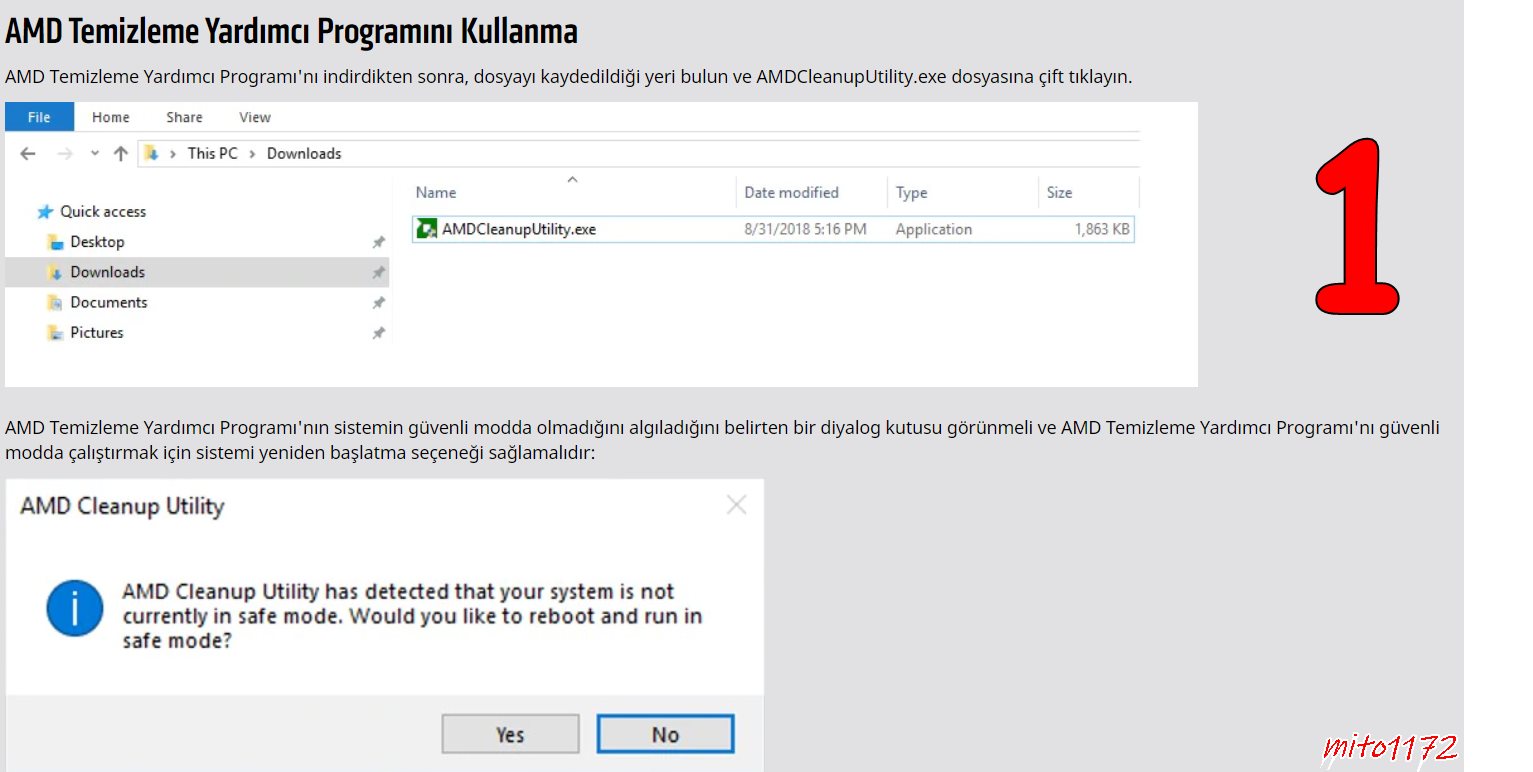Open Documents in the navigation pane

click(108, 302)
